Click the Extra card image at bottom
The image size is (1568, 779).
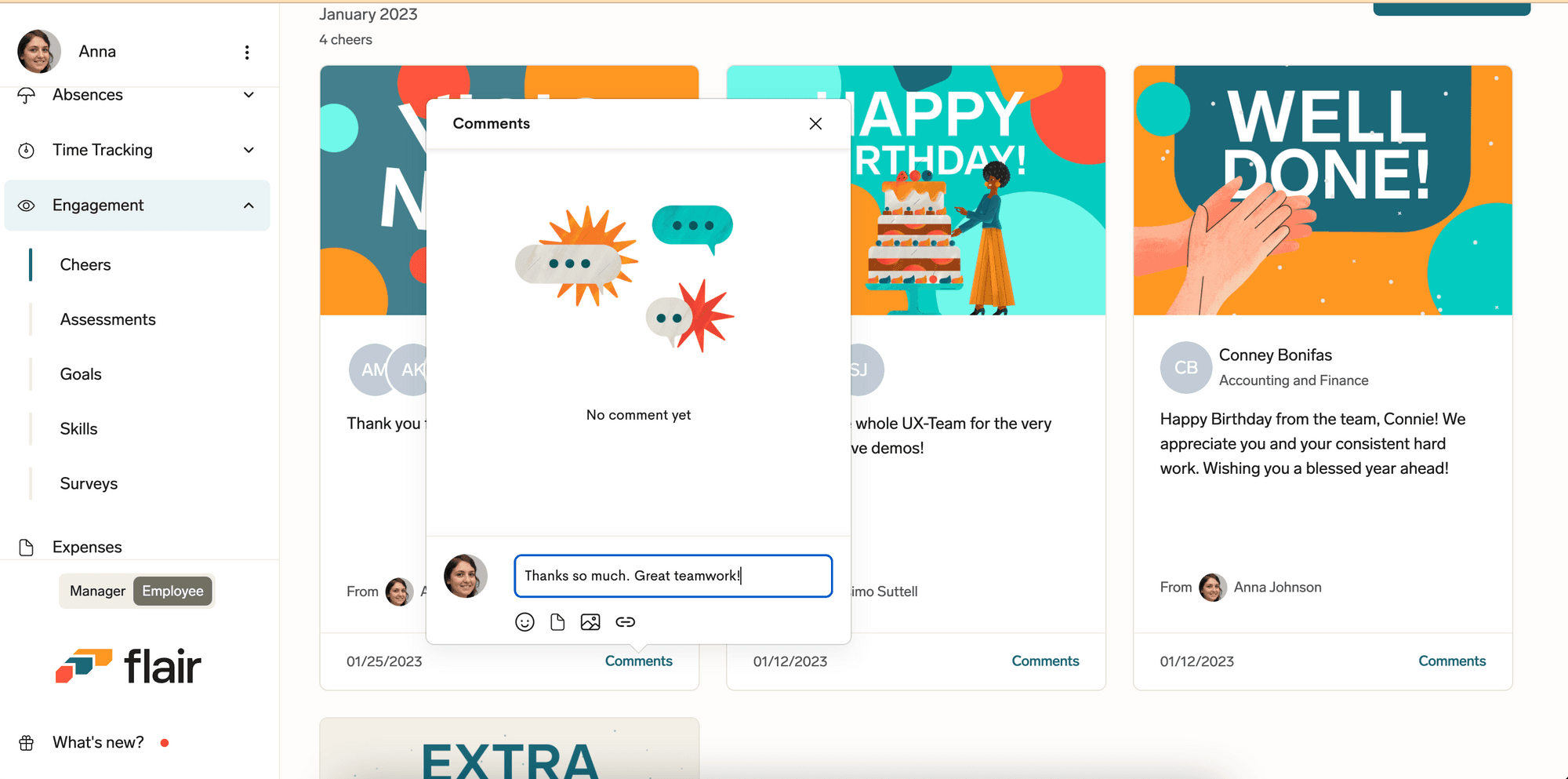tap(510, 748)
